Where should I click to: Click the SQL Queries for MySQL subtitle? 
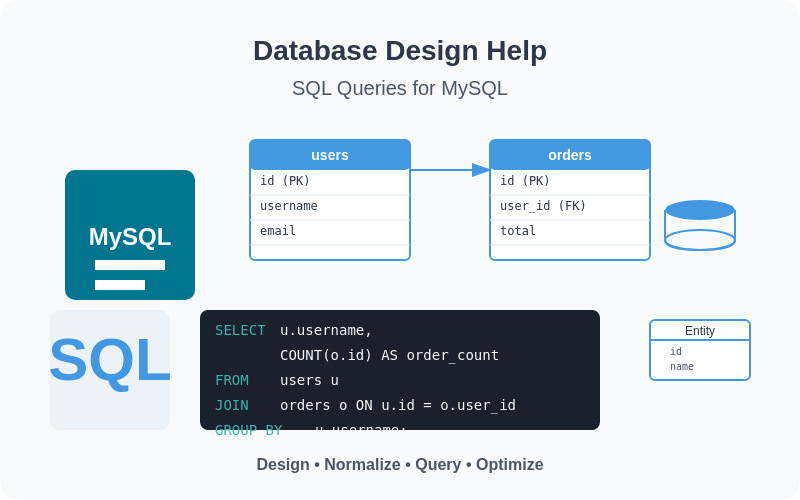pos(400,88)
